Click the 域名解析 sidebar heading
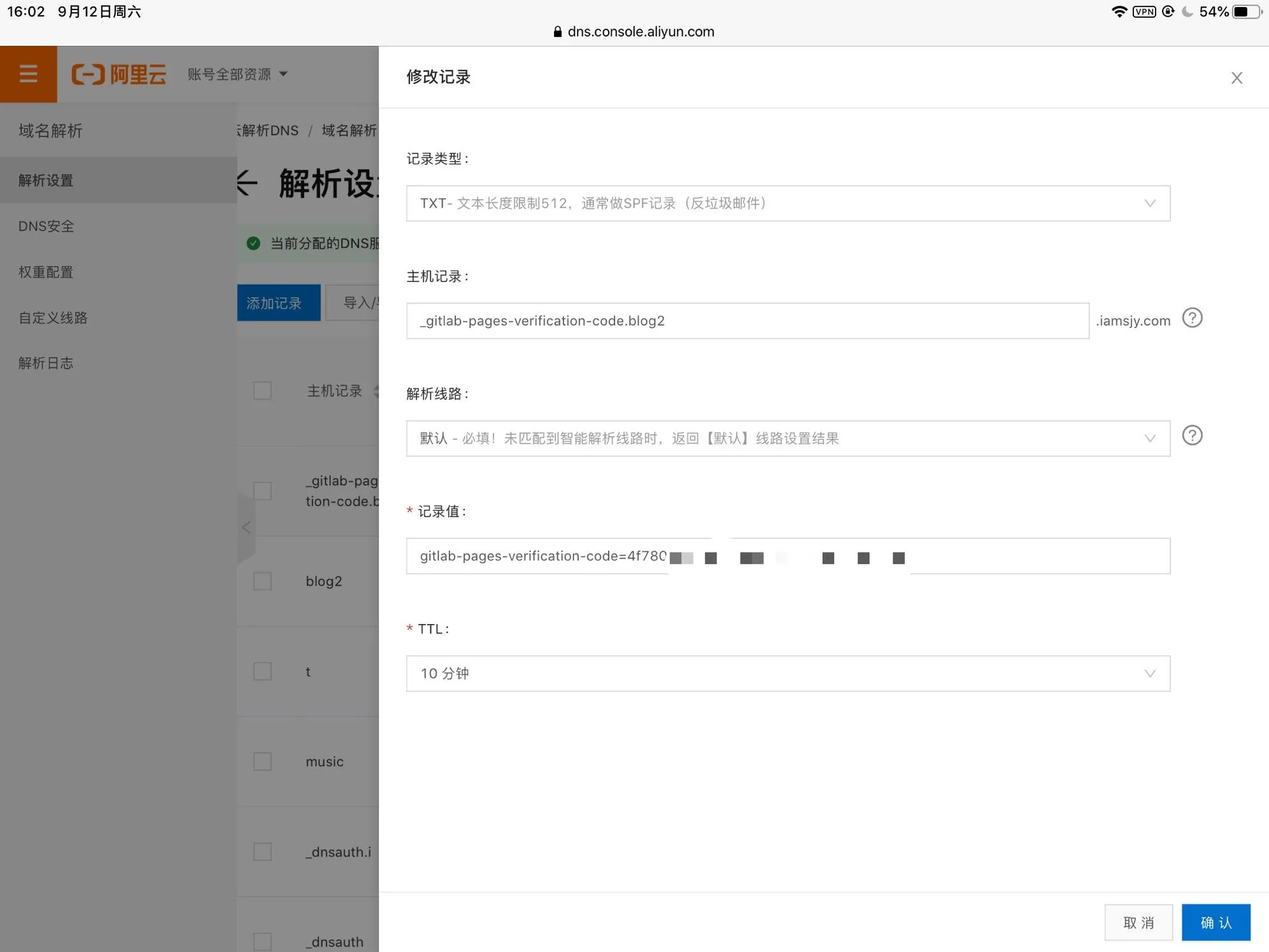The image size is (1269, 952). coord(50,131)
